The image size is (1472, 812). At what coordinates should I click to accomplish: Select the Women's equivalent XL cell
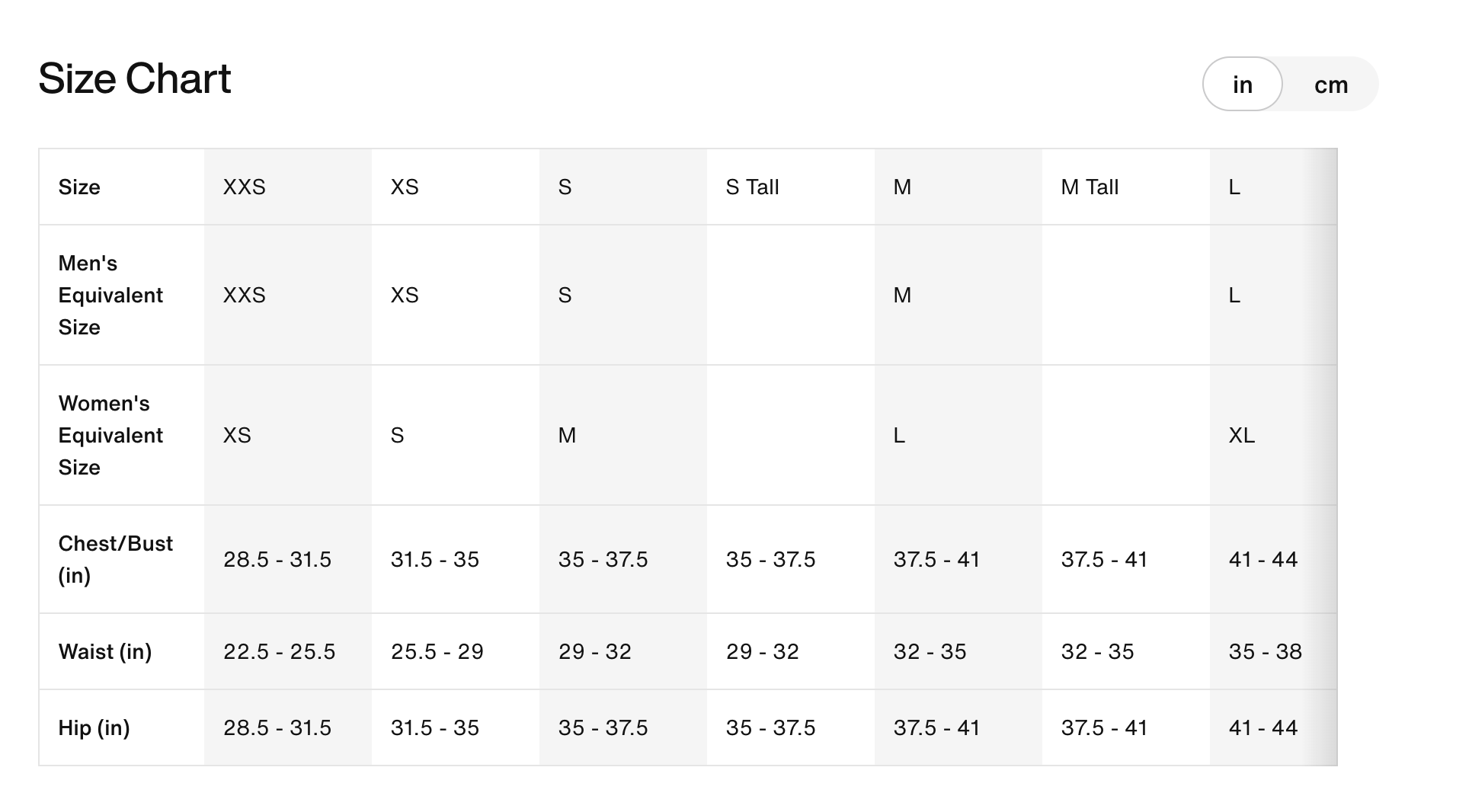[1241, 436]
